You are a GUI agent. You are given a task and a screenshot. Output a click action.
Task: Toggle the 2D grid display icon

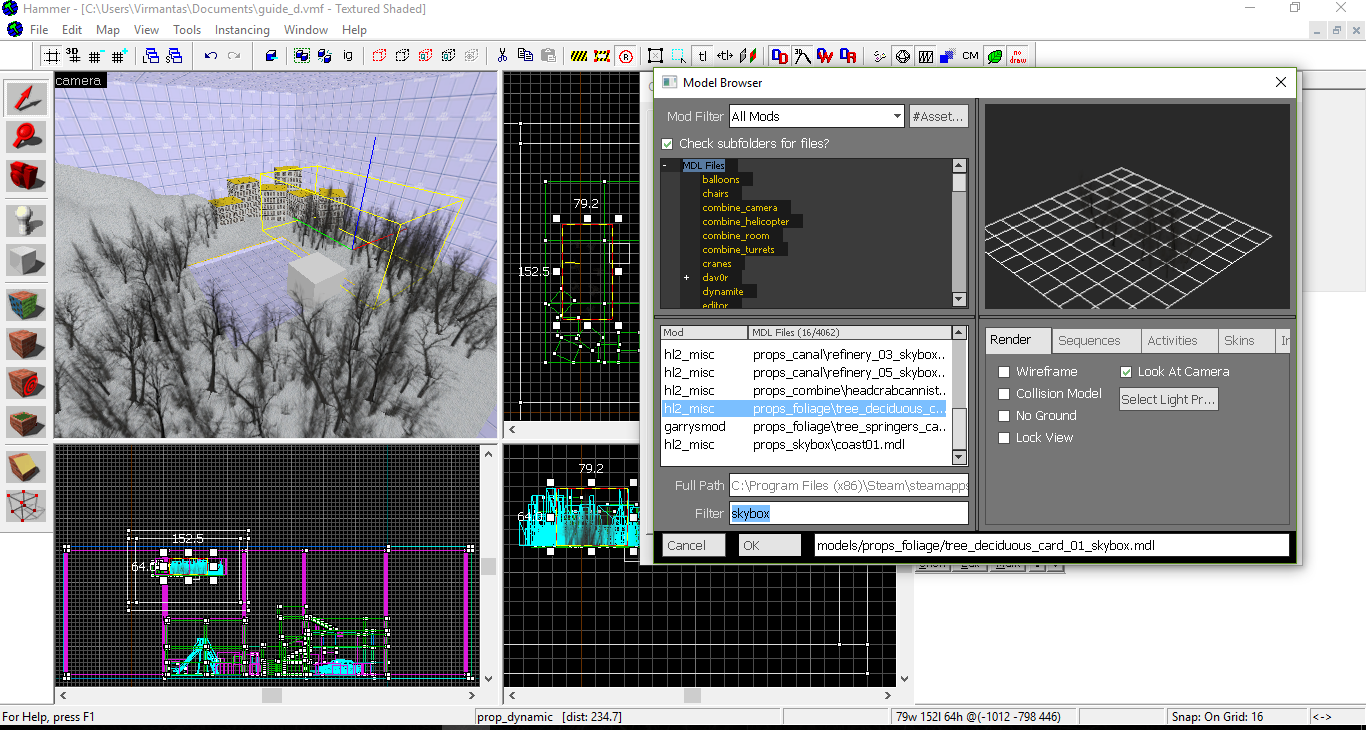point(49,56)
